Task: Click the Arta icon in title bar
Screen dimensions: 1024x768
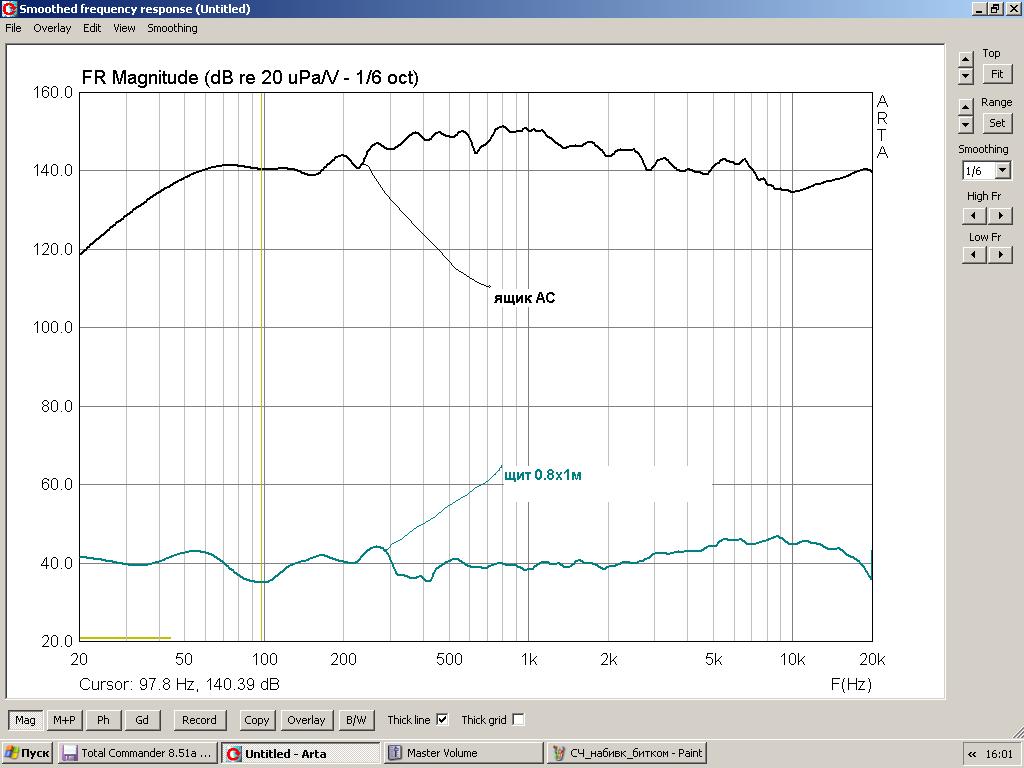Action: click(8, 8)
